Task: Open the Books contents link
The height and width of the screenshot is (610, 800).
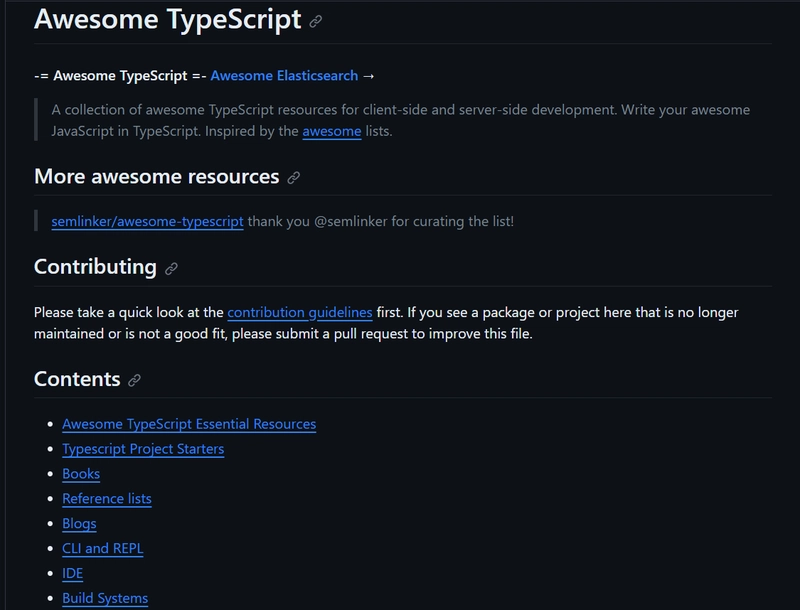Action: point(81,474)
